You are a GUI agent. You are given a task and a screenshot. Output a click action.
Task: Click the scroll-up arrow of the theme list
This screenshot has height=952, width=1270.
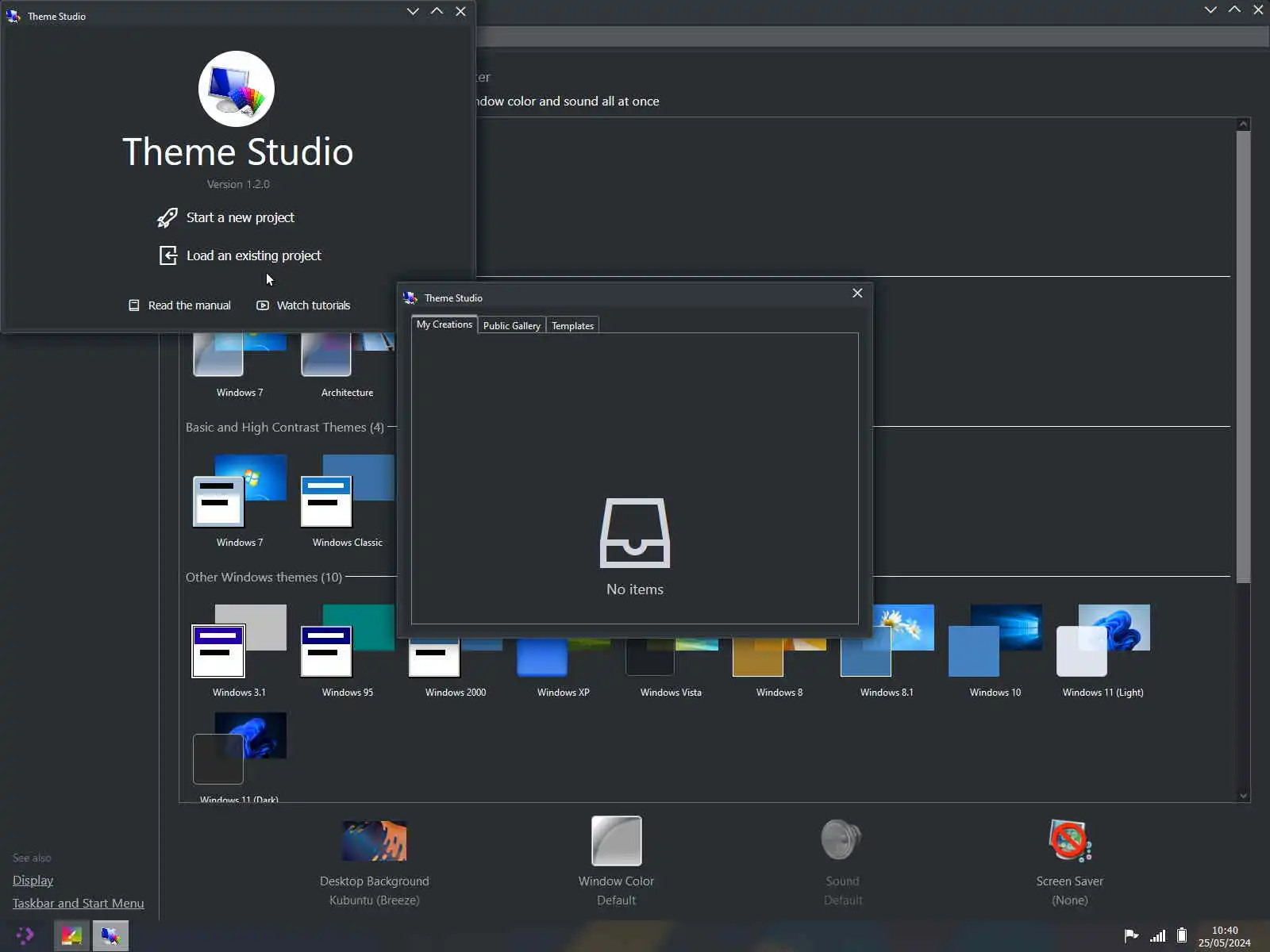pyautogui.click(x=1244, y=125)
